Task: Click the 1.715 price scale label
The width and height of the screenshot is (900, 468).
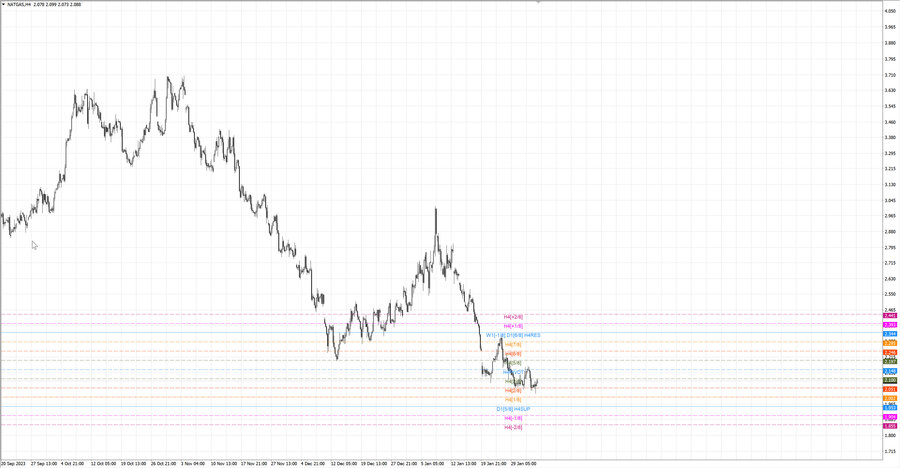Action: (x=889, y=451)
